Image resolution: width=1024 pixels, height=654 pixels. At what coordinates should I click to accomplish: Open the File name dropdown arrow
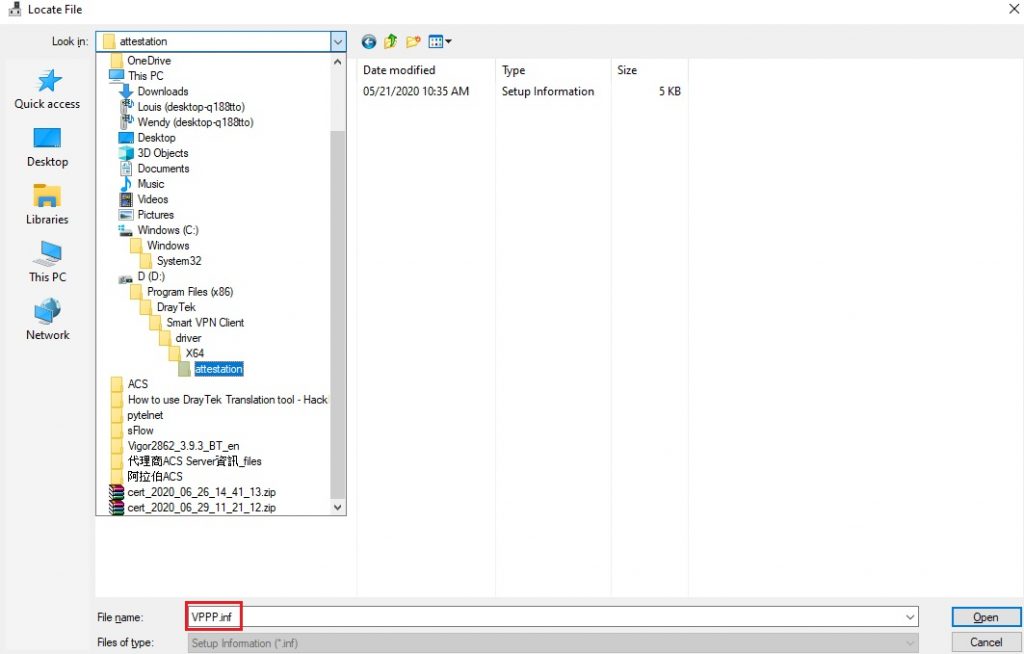coord(909,617)
